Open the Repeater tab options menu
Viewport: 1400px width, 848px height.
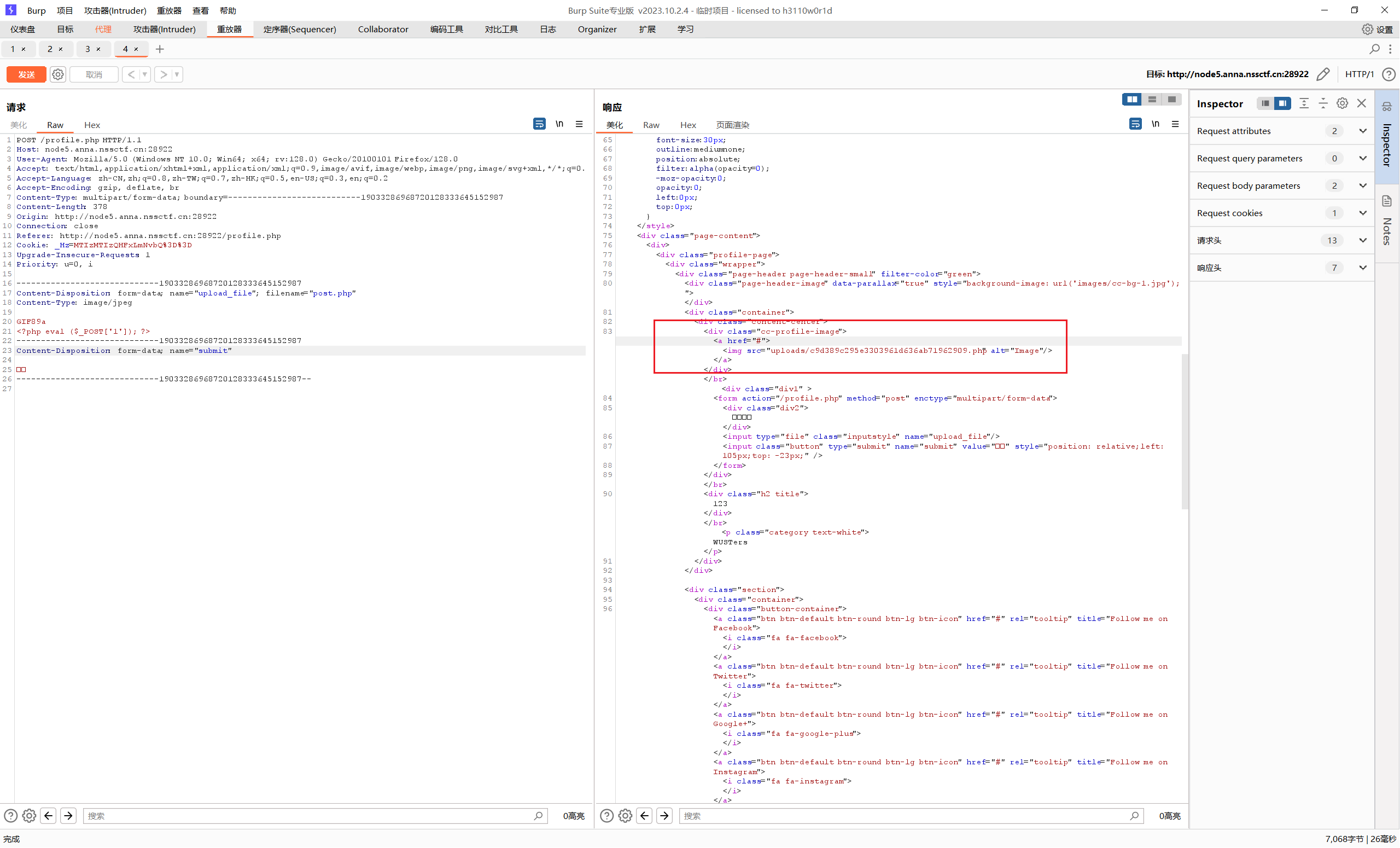click(x=1390, y=49)
